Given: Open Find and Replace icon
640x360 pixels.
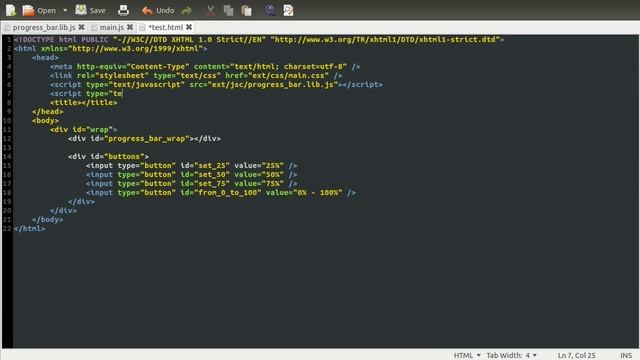Looking at the screenshot, I should point(288,10).
